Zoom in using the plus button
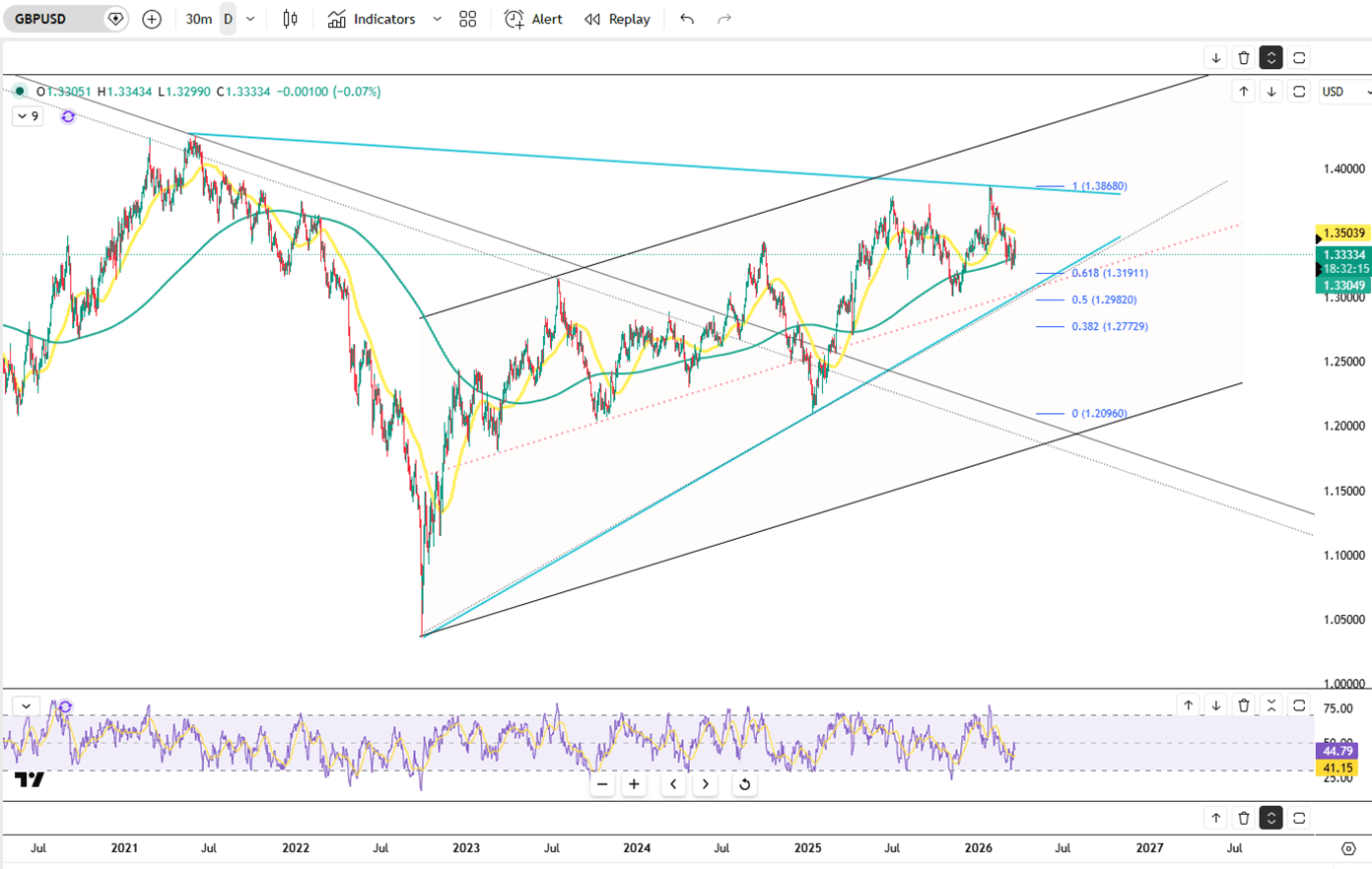1372x869 pixels. click(634, 784)
